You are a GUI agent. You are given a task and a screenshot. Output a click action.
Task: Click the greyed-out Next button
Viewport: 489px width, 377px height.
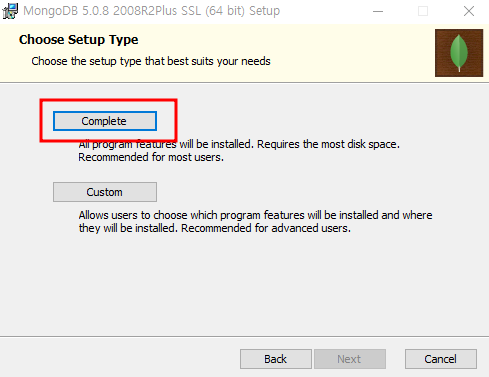point(350,359)
